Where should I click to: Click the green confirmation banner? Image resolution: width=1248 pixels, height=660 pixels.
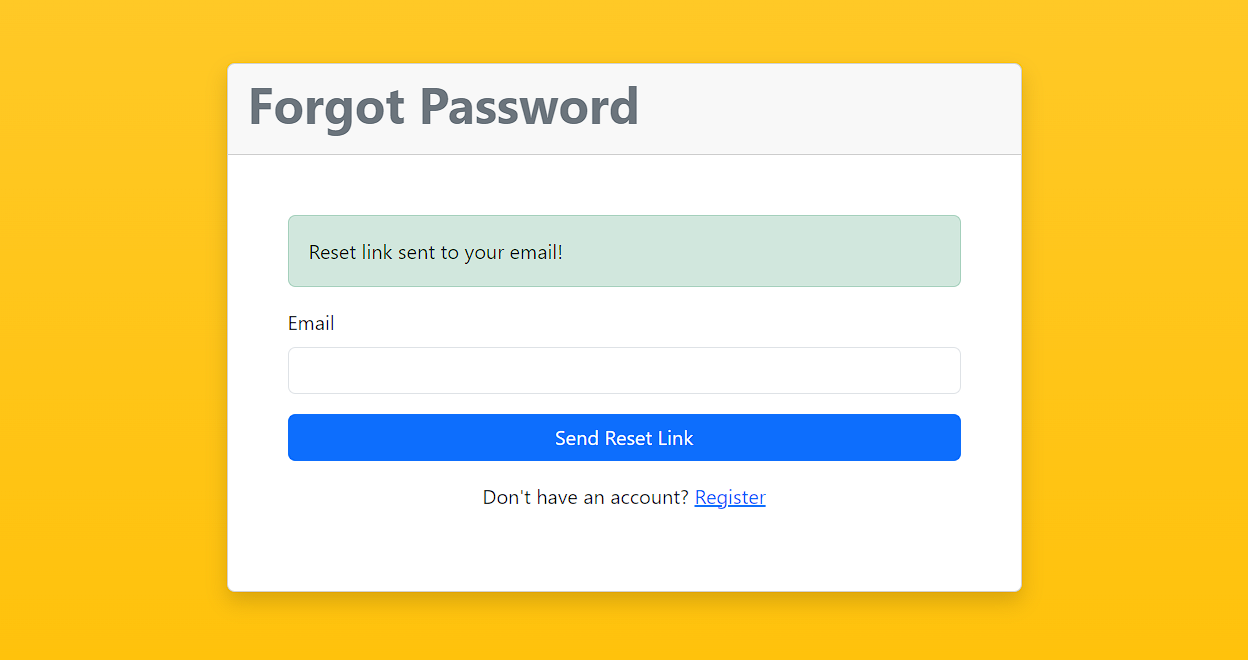click(x=624, y=251)
